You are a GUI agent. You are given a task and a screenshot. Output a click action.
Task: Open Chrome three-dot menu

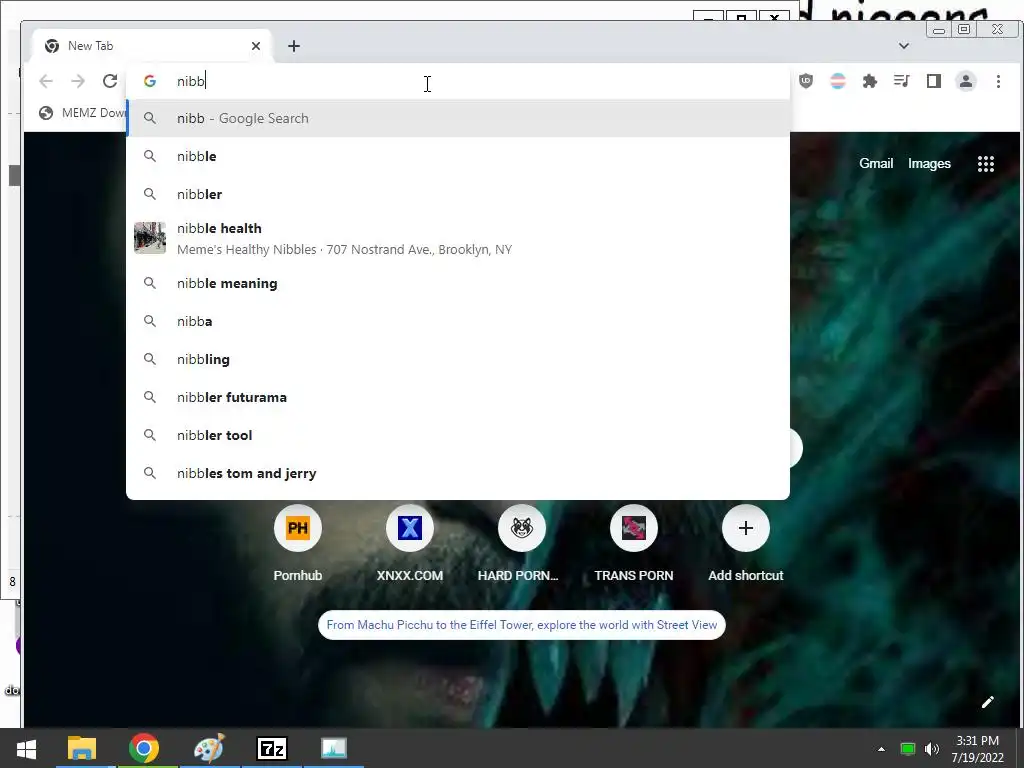pos(998,81)
